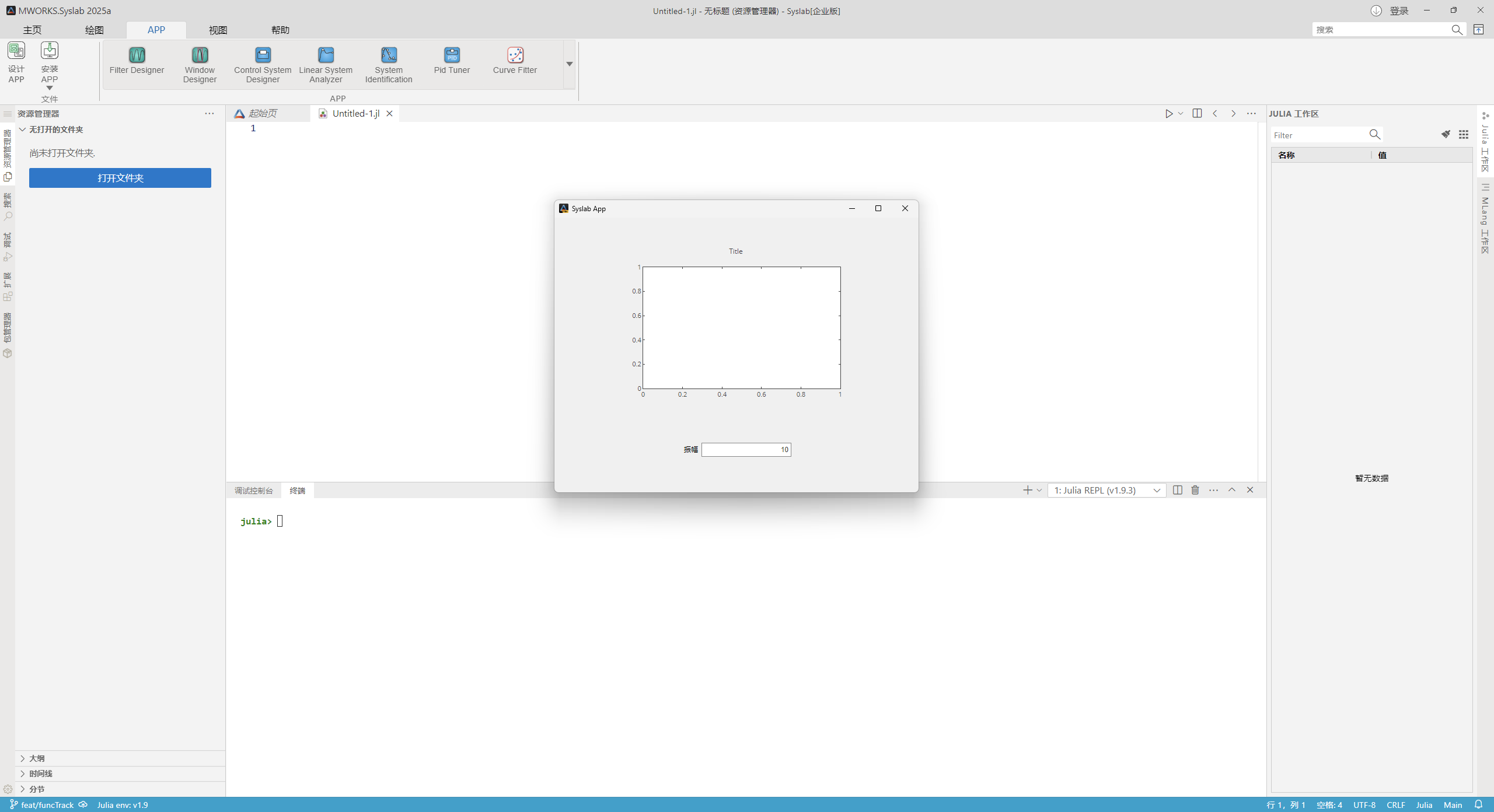Open the Filter Designer app

click(137, 61)
